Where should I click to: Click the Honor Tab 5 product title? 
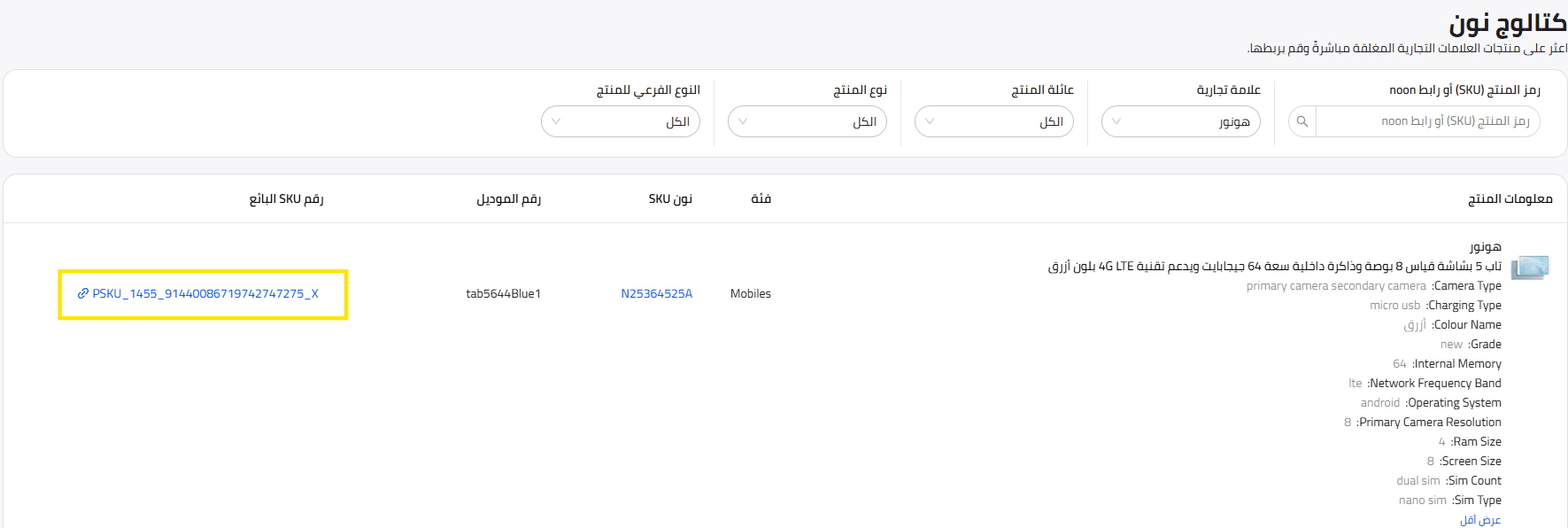pyautogui.click(x=1274, y=266)
